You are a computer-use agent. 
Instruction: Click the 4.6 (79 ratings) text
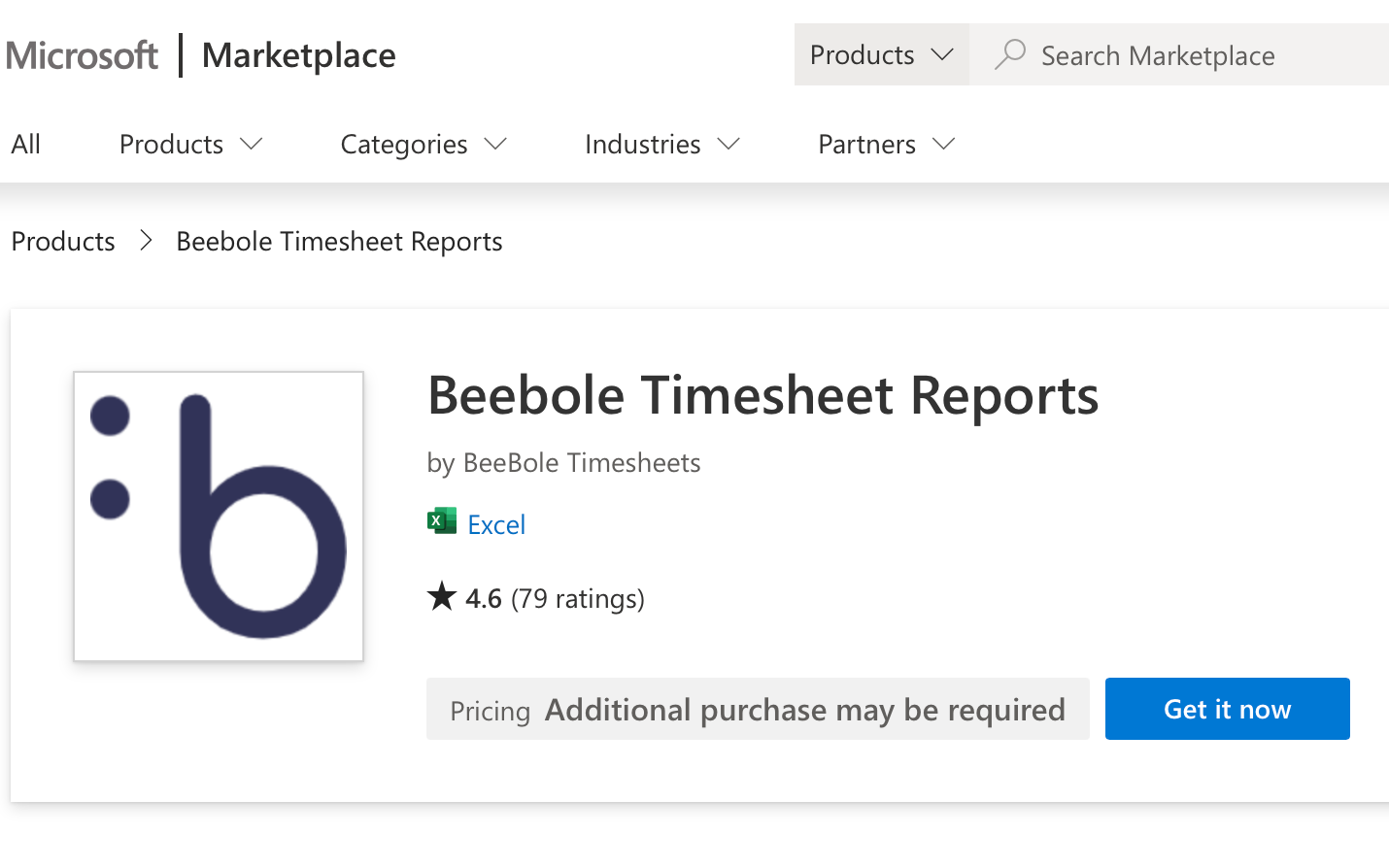pos(555,598)
